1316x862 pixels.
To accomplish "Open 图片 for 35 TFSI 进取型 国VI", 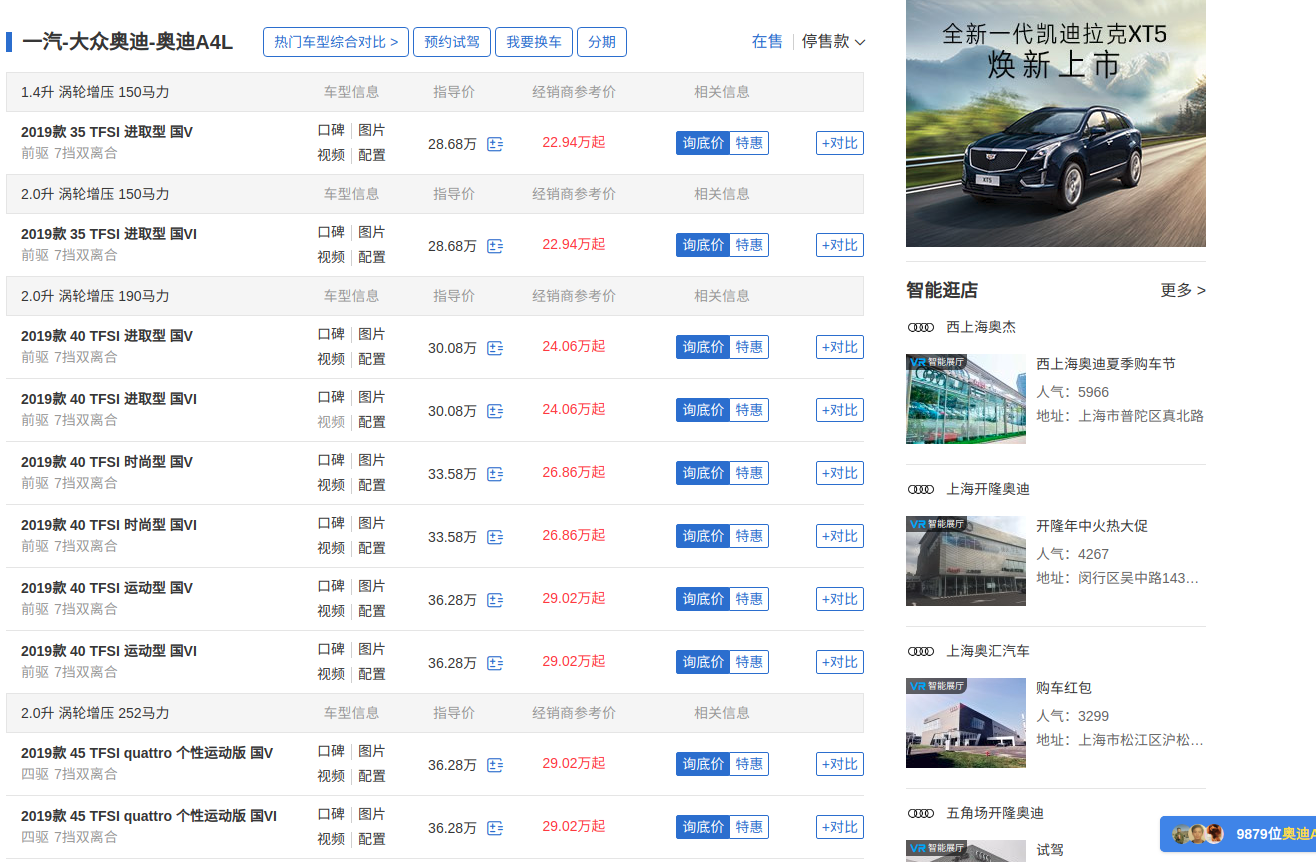I will [372, 233].
